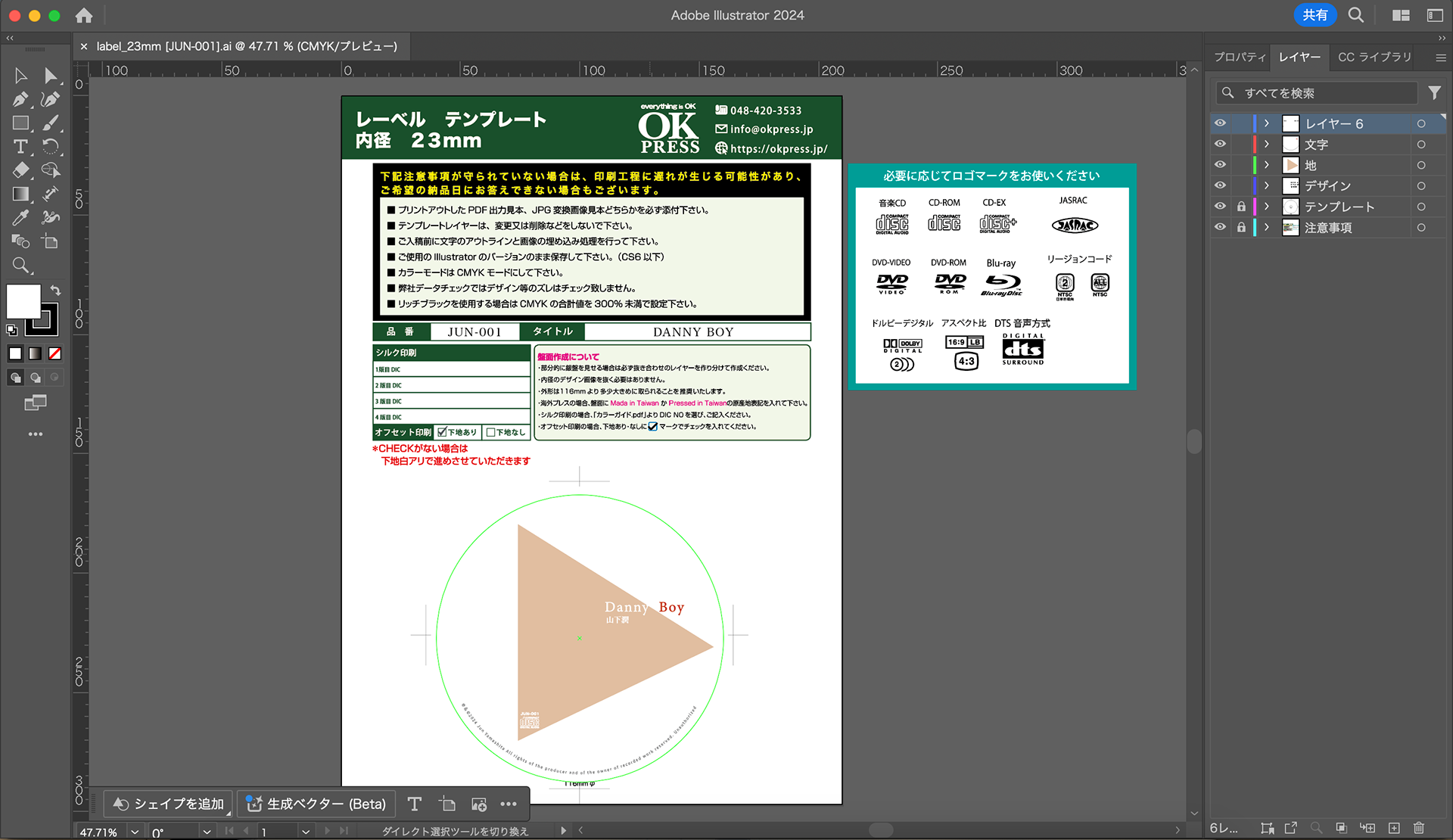Open the layer filter icon
Screen dimensions: 1453x840
(1434, 93)
